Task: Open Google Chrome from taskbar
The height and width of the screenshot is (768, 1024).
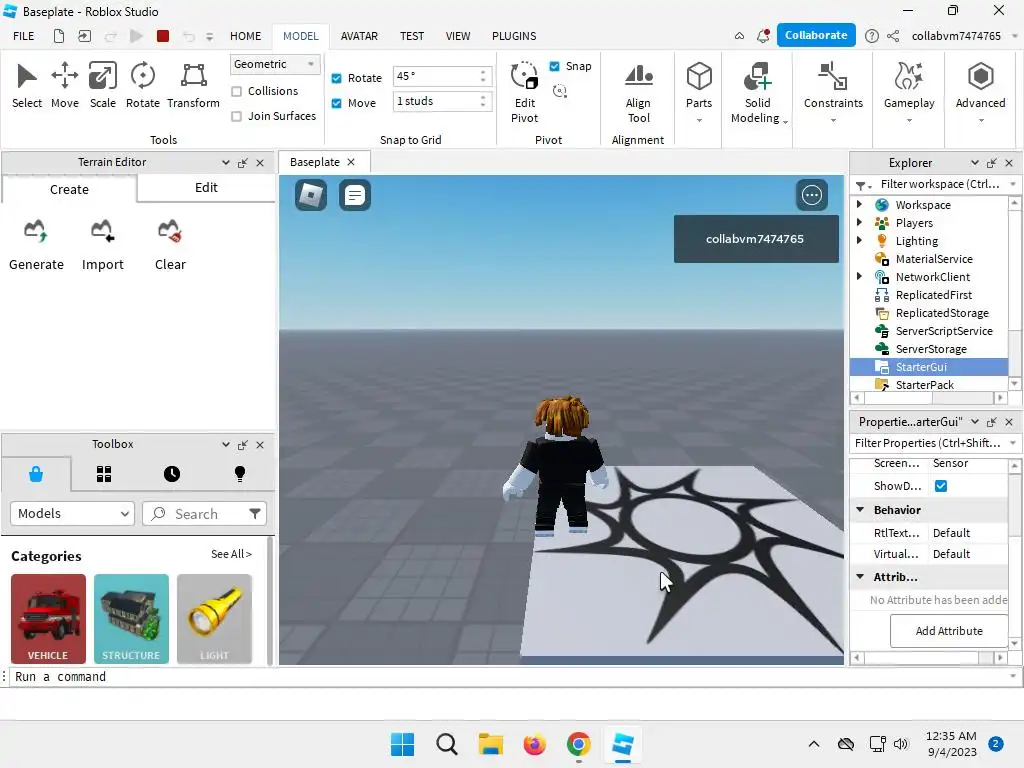Action: (x=579, y=744)
